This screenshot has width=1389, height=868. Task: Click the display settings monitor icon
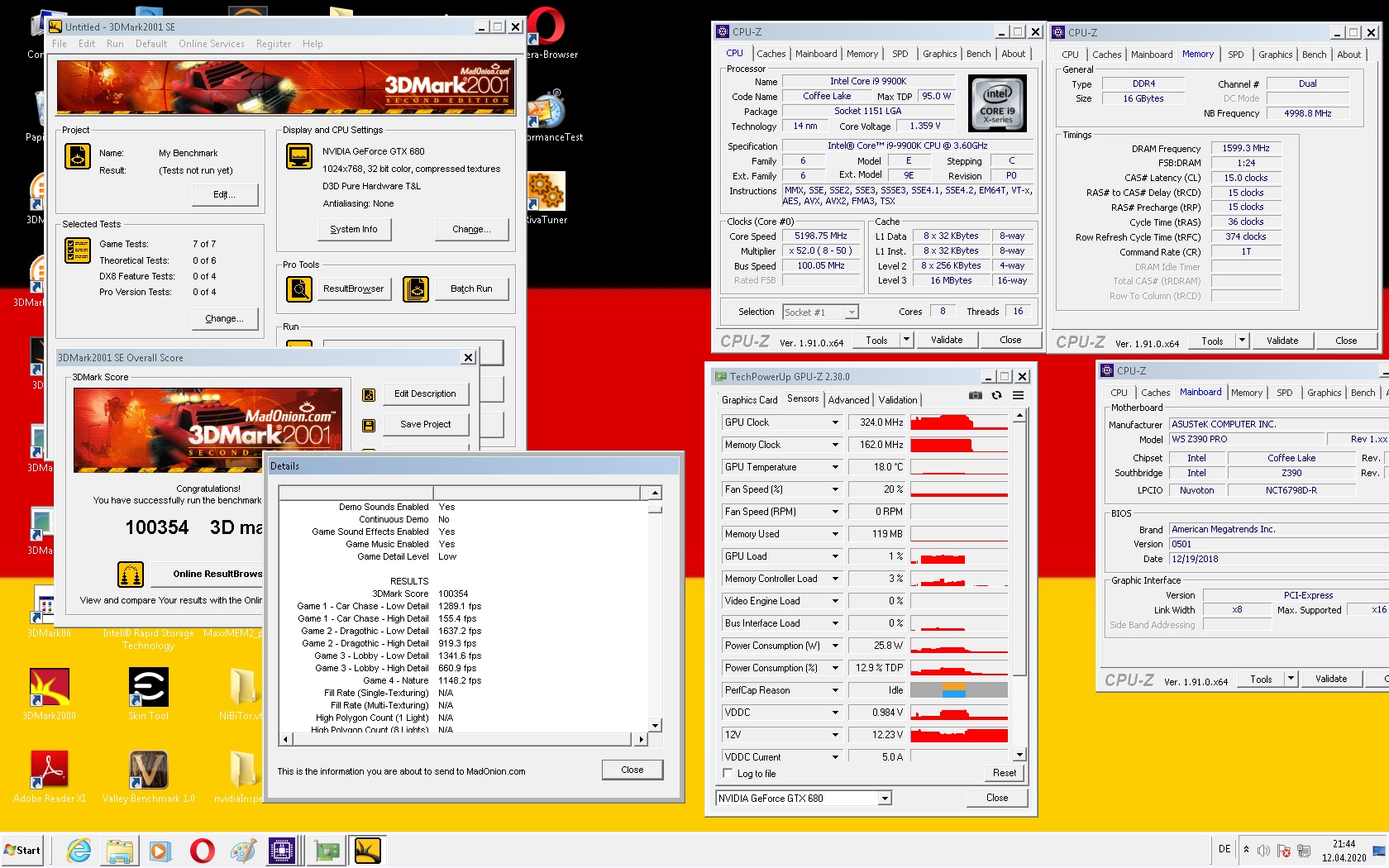tap(299, 156)
